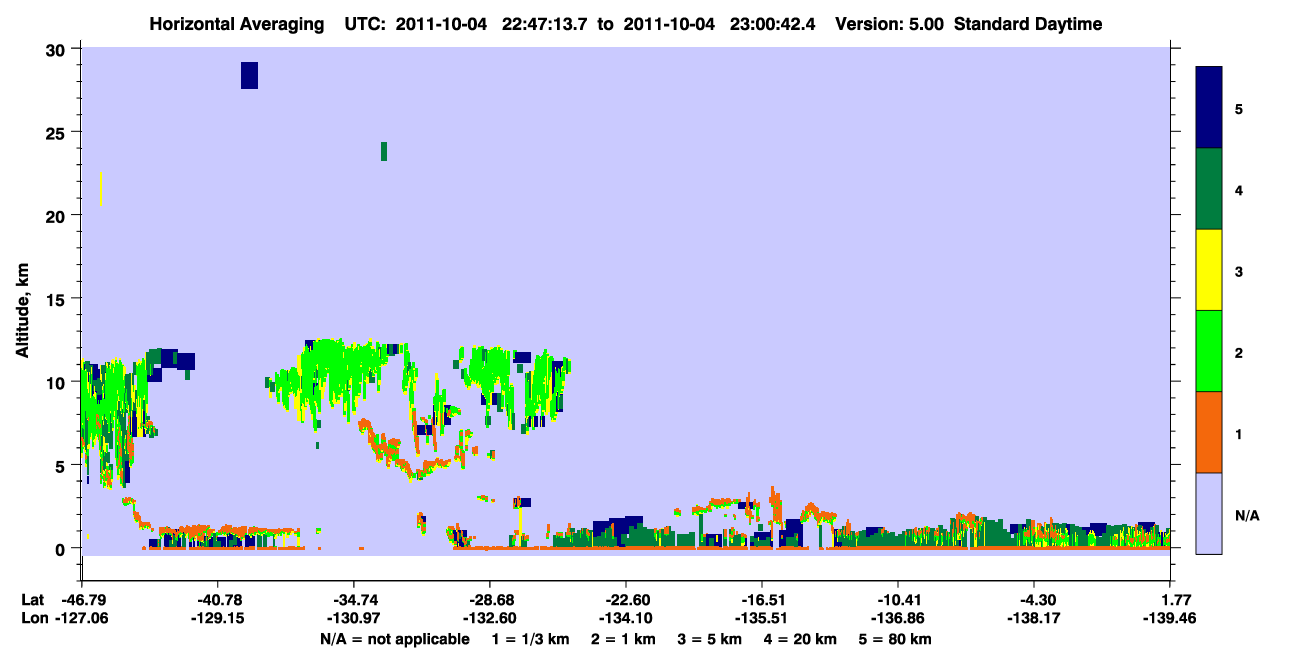Click the longitude value '-132.60'

[x=490, y=619]
